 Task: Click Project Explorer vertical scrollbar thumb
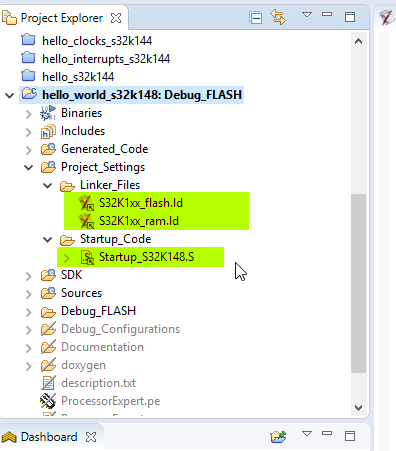click(x=358, y=283)
